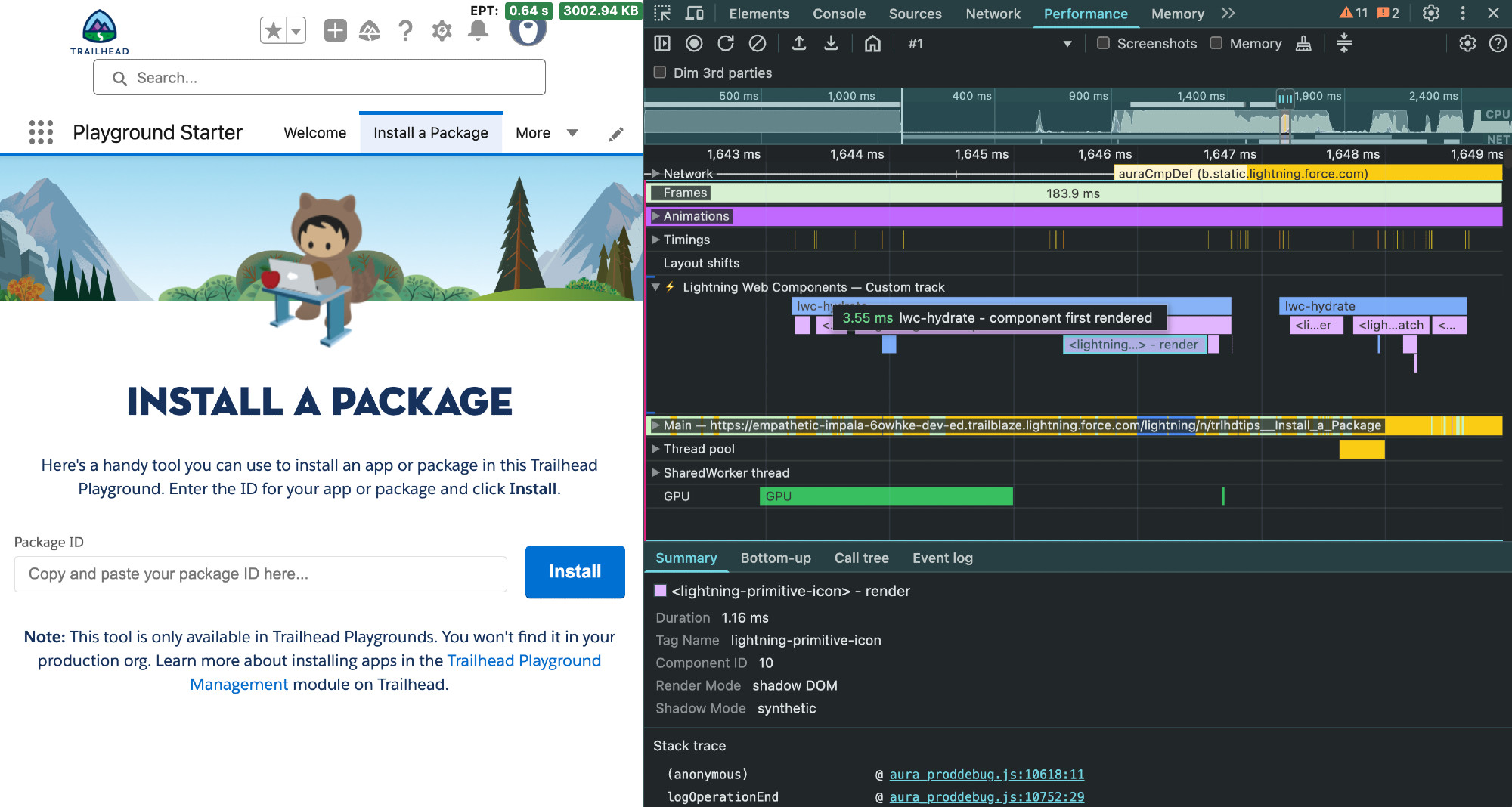
Task: Expand the Animations track
Action: click(655, 216)
